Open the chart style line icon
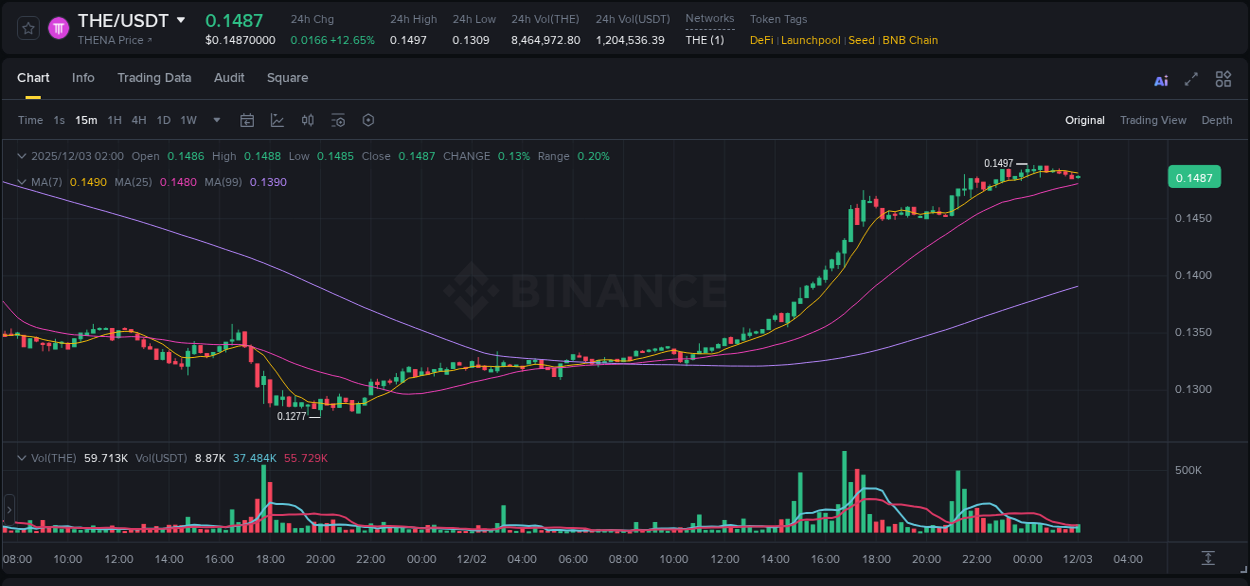 point(277,120)
